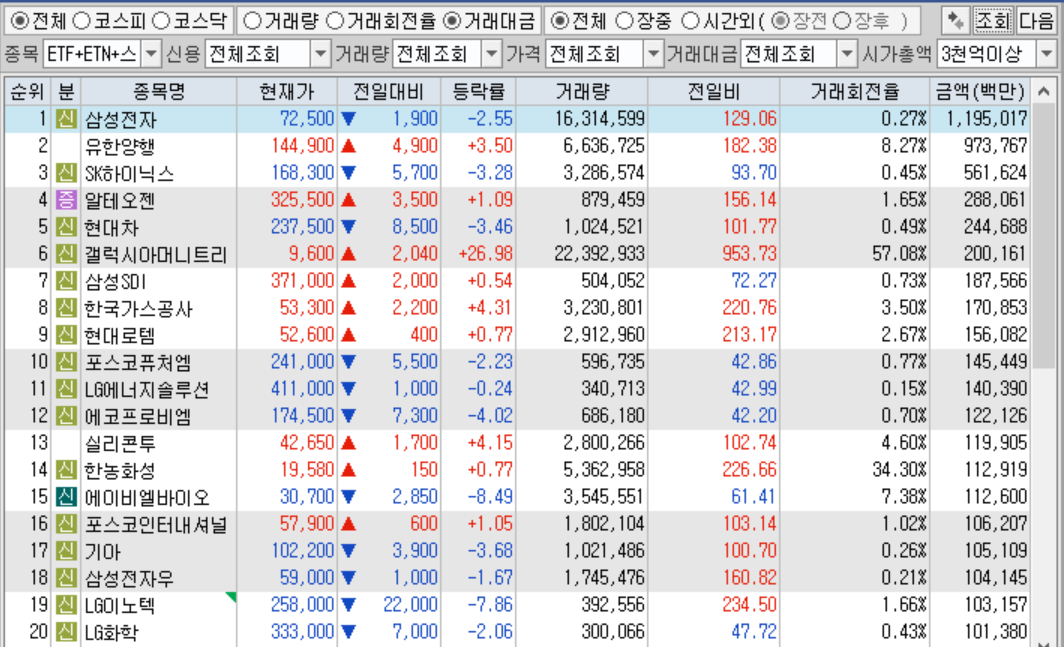Click the 신 badge in the 현대차 row

(66, 227)
